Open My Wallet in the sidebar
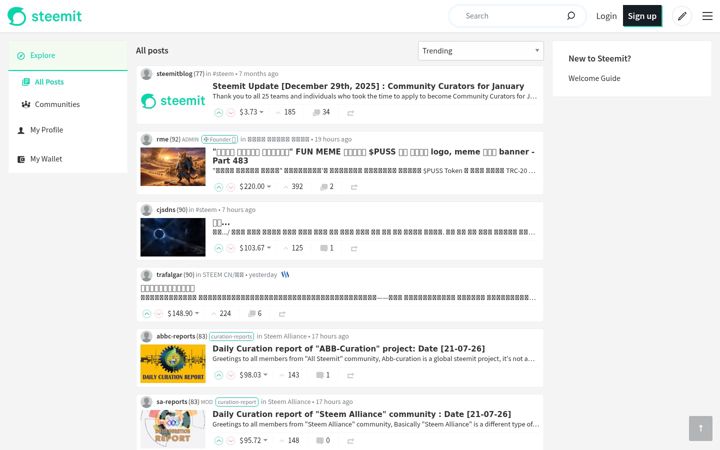This screenshot has width=720, height=450. tap(46, 159)
